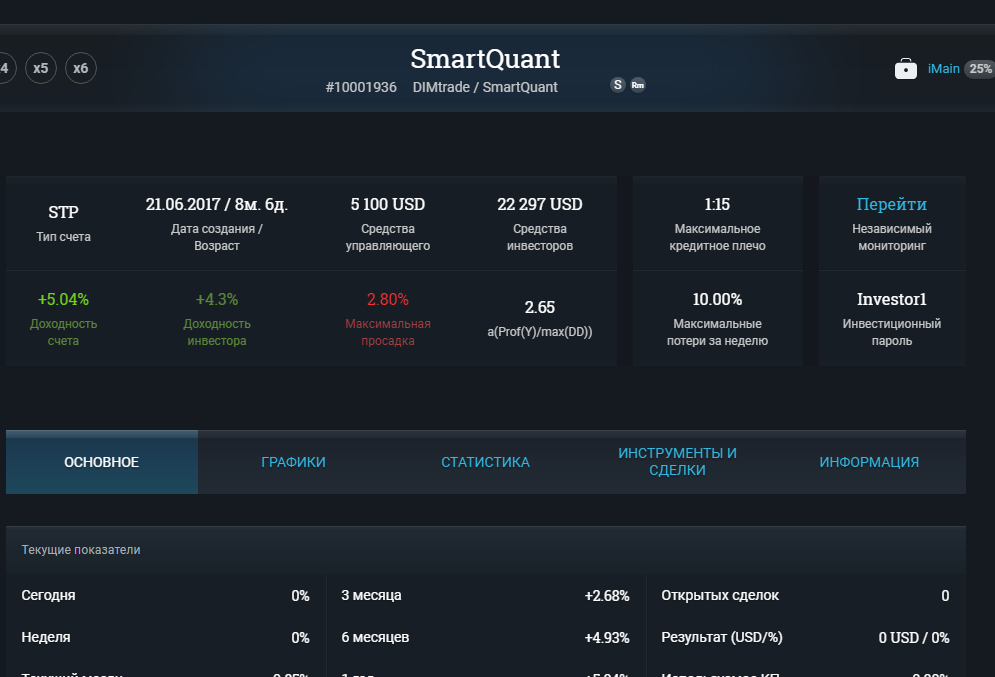Open the ИНФОРМАЦИЯ tab
Image resolution: width=995 pixels, height=677 pixels.
click(869, 462)
